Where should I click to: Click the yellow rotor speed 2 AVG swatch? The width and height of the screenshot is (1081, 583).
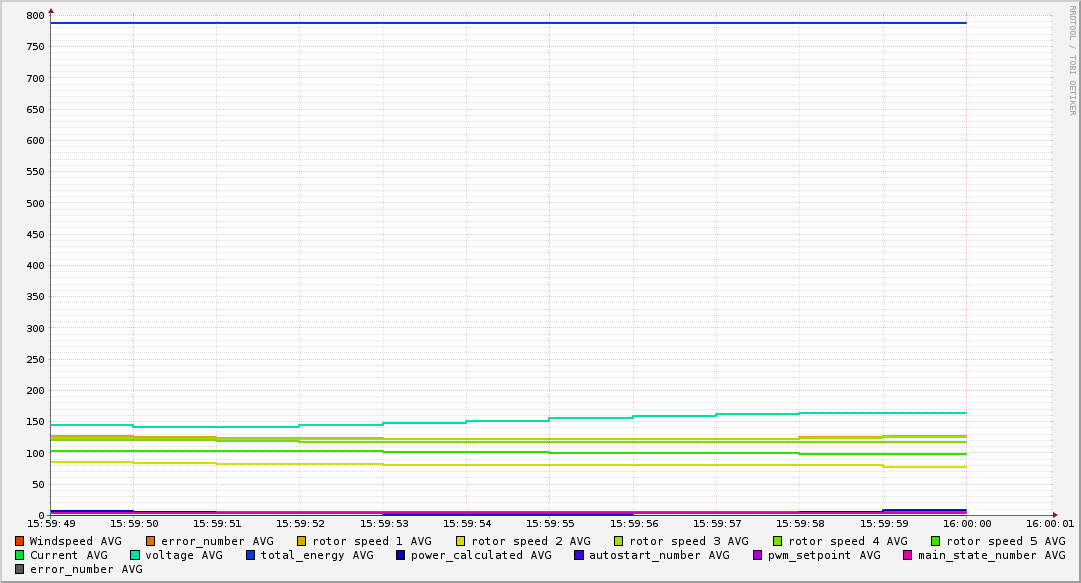pyautogui.click(x=460, y=541)
